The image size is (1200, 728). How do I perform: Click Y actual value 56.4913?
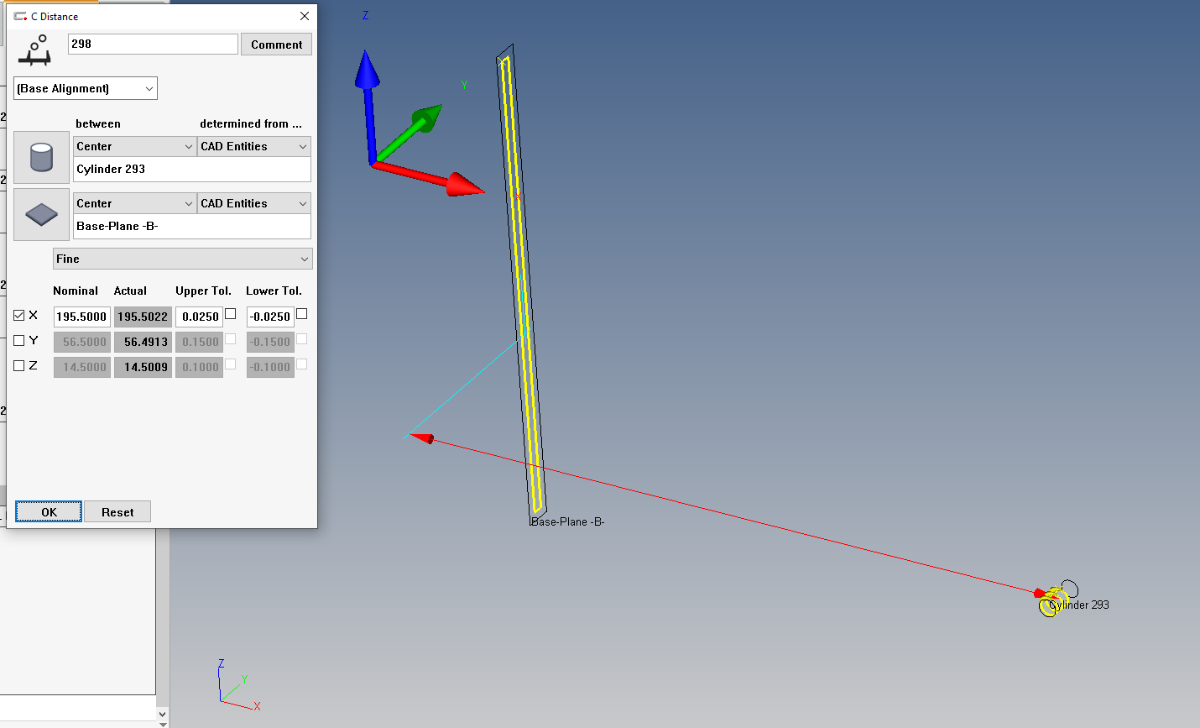(x=142, y=342)
